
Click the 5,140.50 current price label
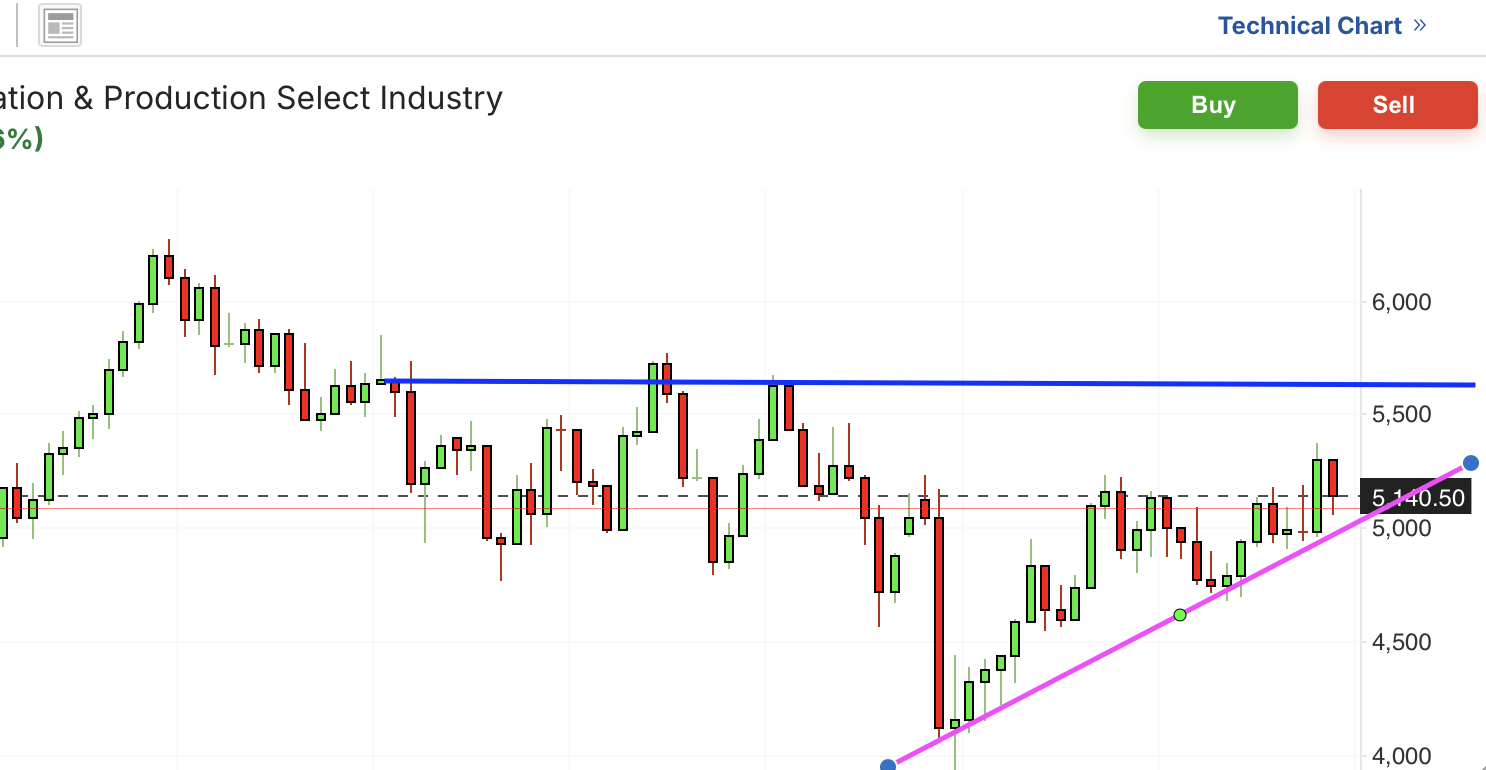tap(1419, 498)
